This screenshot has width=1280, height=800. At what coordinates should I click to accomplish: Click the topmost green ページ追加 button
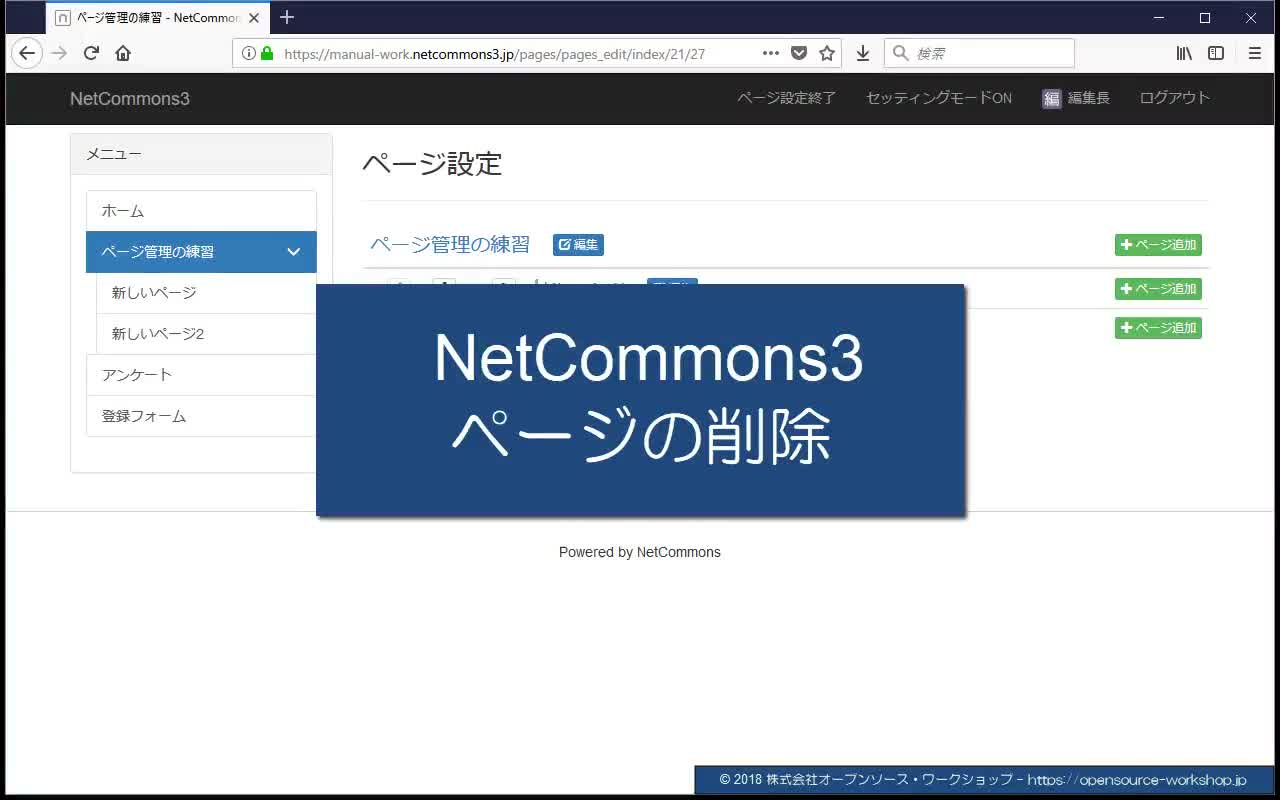[x=1158, y=245]
